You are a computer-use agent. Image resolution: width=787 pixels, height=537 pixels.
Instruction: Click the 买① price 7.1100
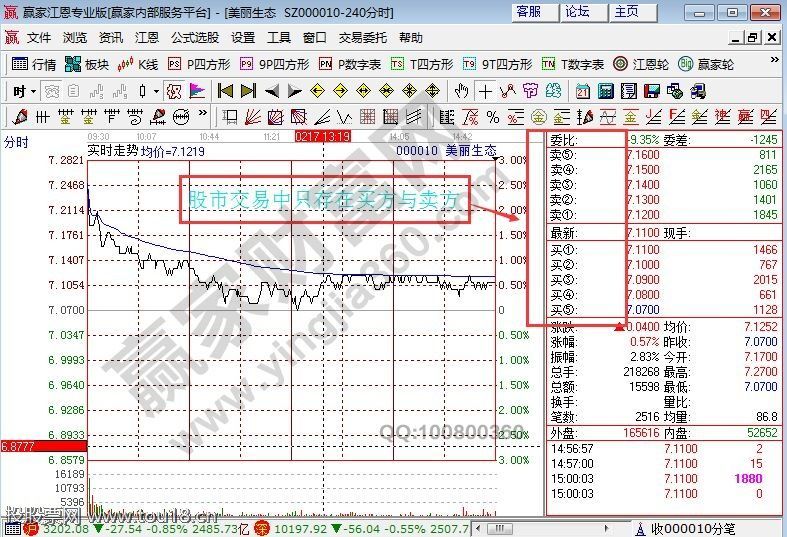click(x=643, y=249)
